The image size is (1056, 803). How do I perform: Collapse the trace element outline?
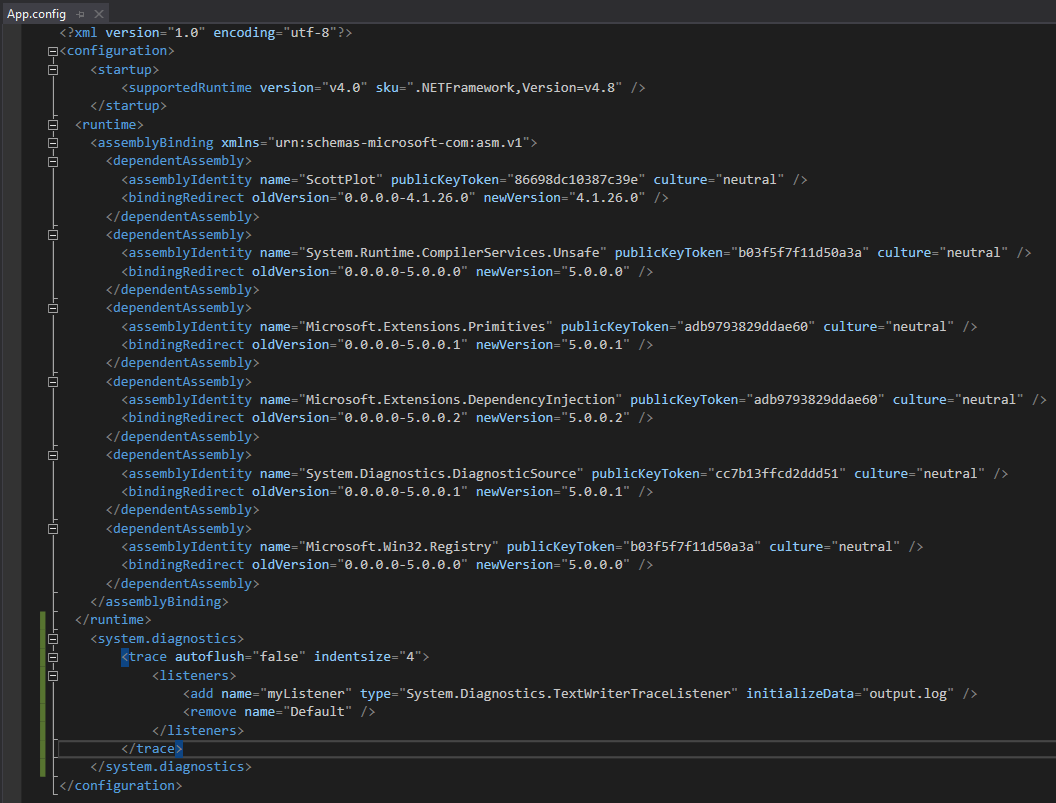coord(53,657)
